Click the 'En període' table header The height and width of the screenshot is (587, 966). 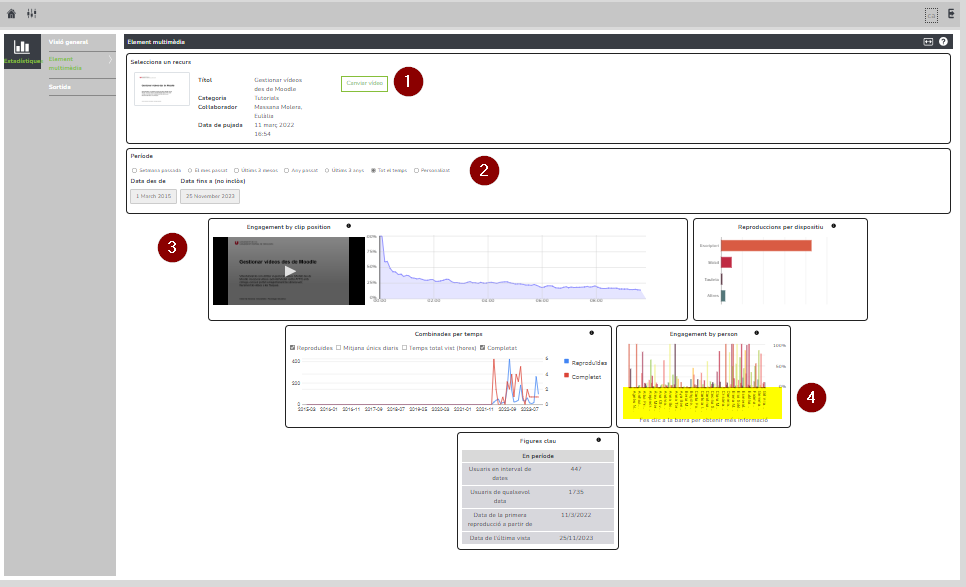pos(538,456)
